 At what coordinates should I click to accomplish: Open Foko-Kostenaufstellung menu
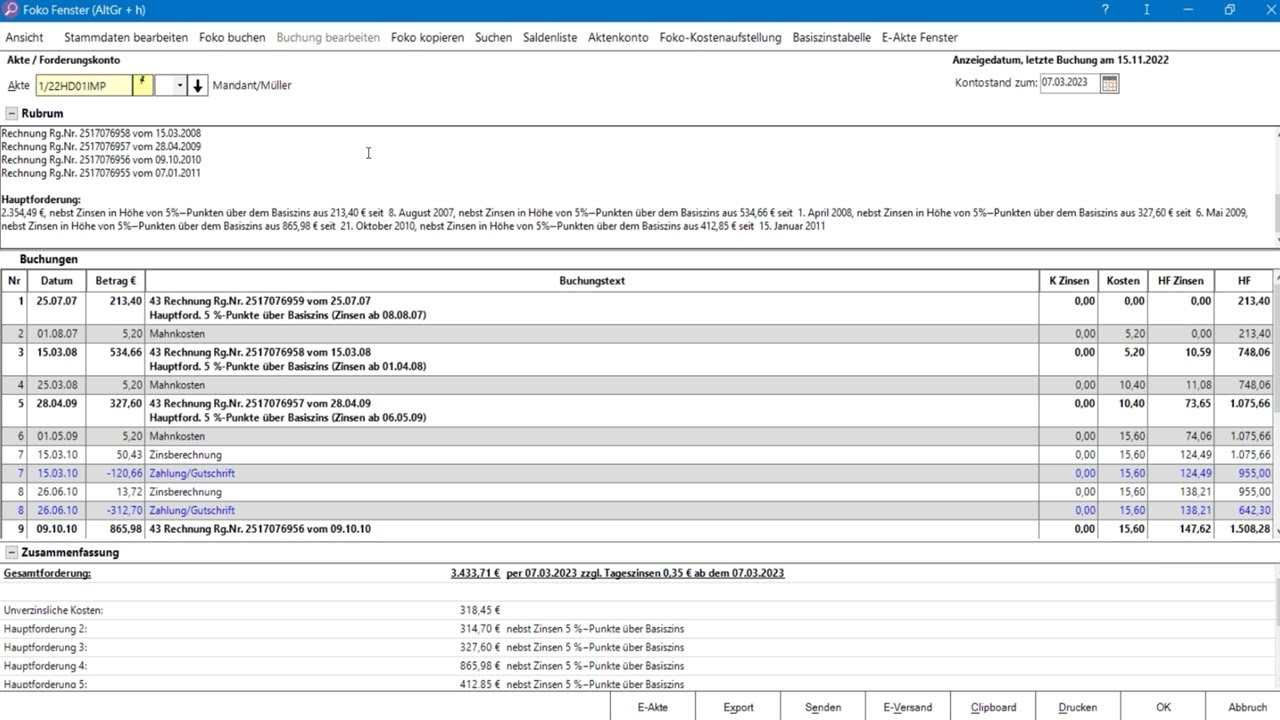tap(720, 37)
